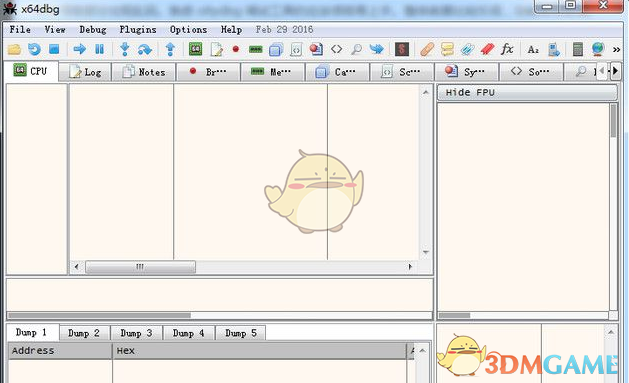629x383 pixels.
Task: Open a file with the folder icon
Action: pos(14,50)
